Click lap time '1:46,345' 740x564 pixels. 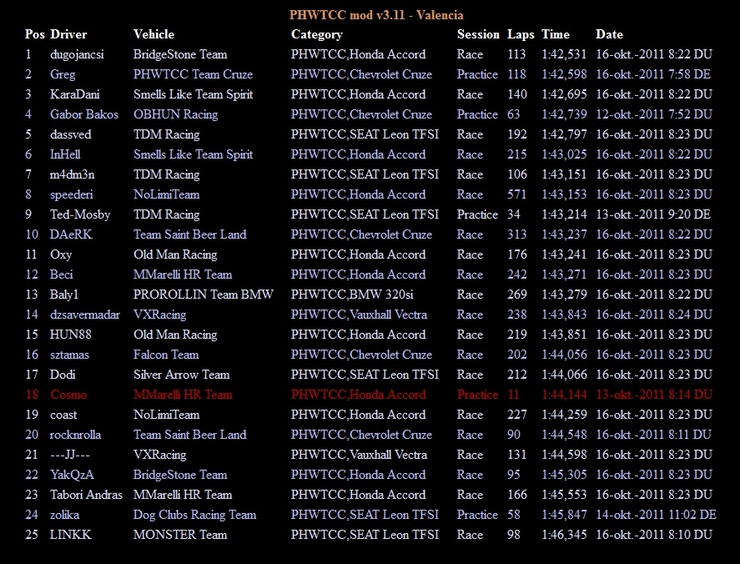[x=564, y=535]
